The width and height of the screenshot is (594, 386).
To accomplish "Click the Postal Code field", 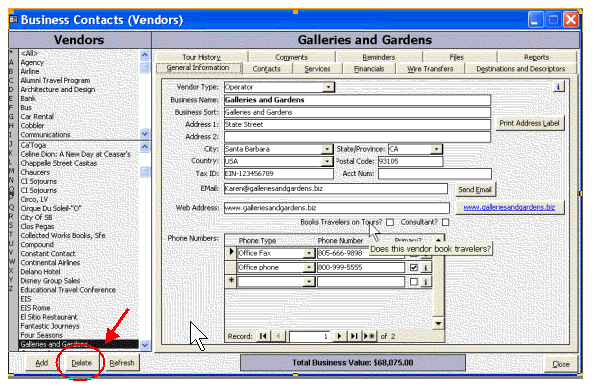I will tap(410, 161).
